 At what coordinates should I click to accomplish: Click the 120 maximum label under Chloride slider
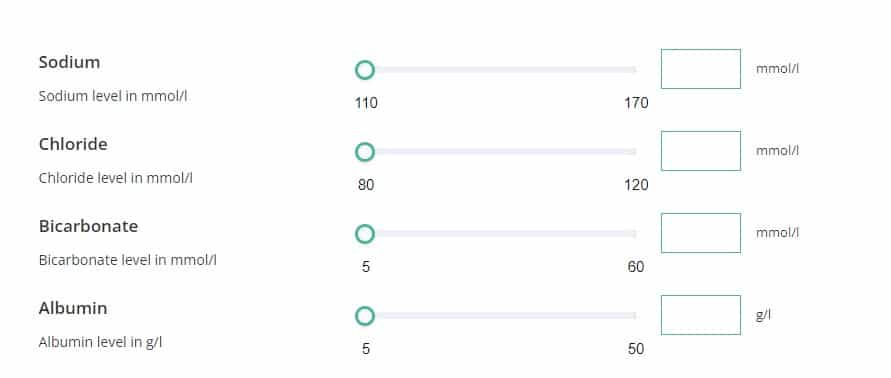click(636, 185)
